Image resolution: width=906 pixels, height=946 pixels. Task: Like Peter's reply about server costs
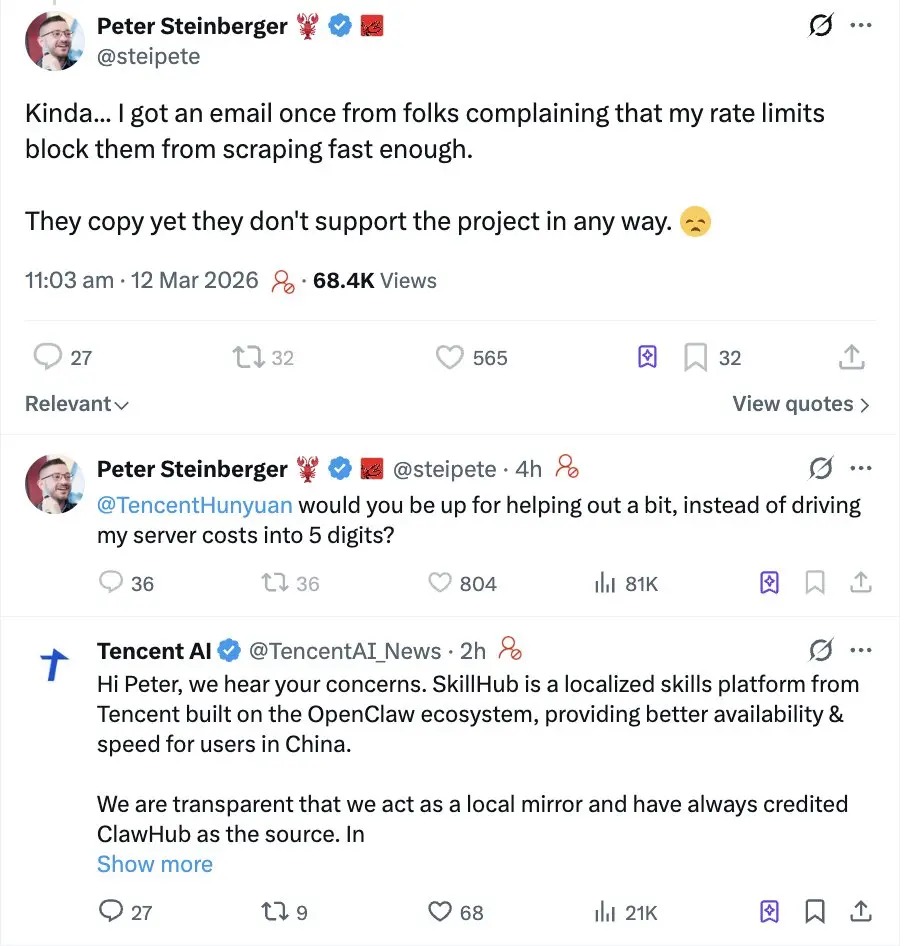[x=438, y=581]
